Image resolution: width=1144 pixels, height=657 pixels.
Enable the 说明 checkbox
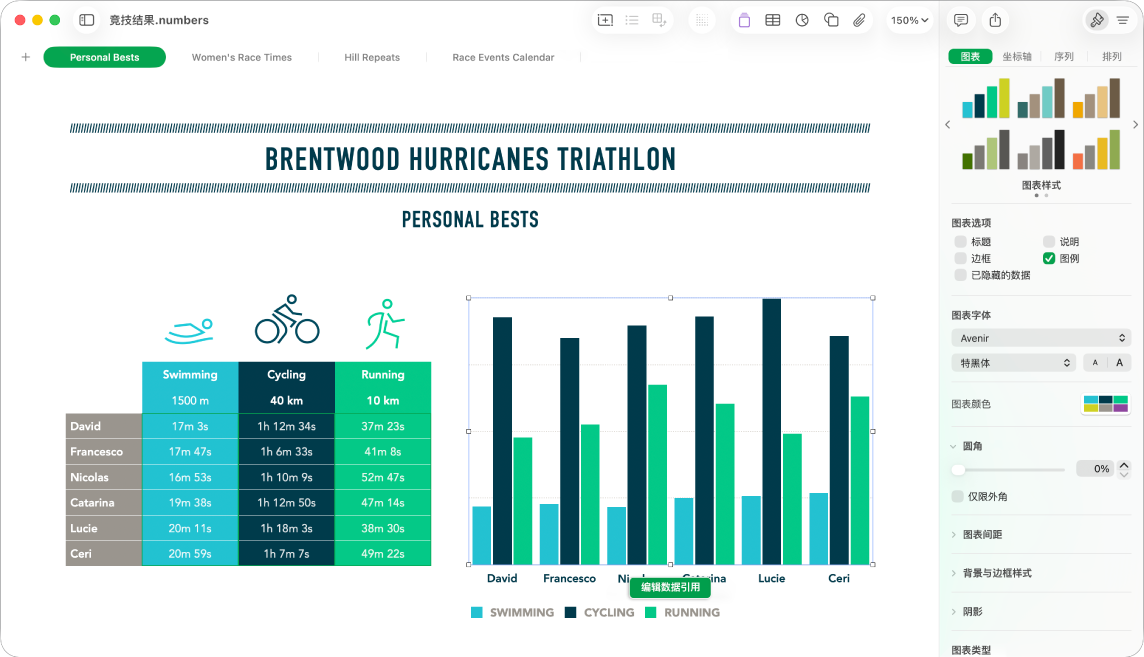pos(1049,241)
